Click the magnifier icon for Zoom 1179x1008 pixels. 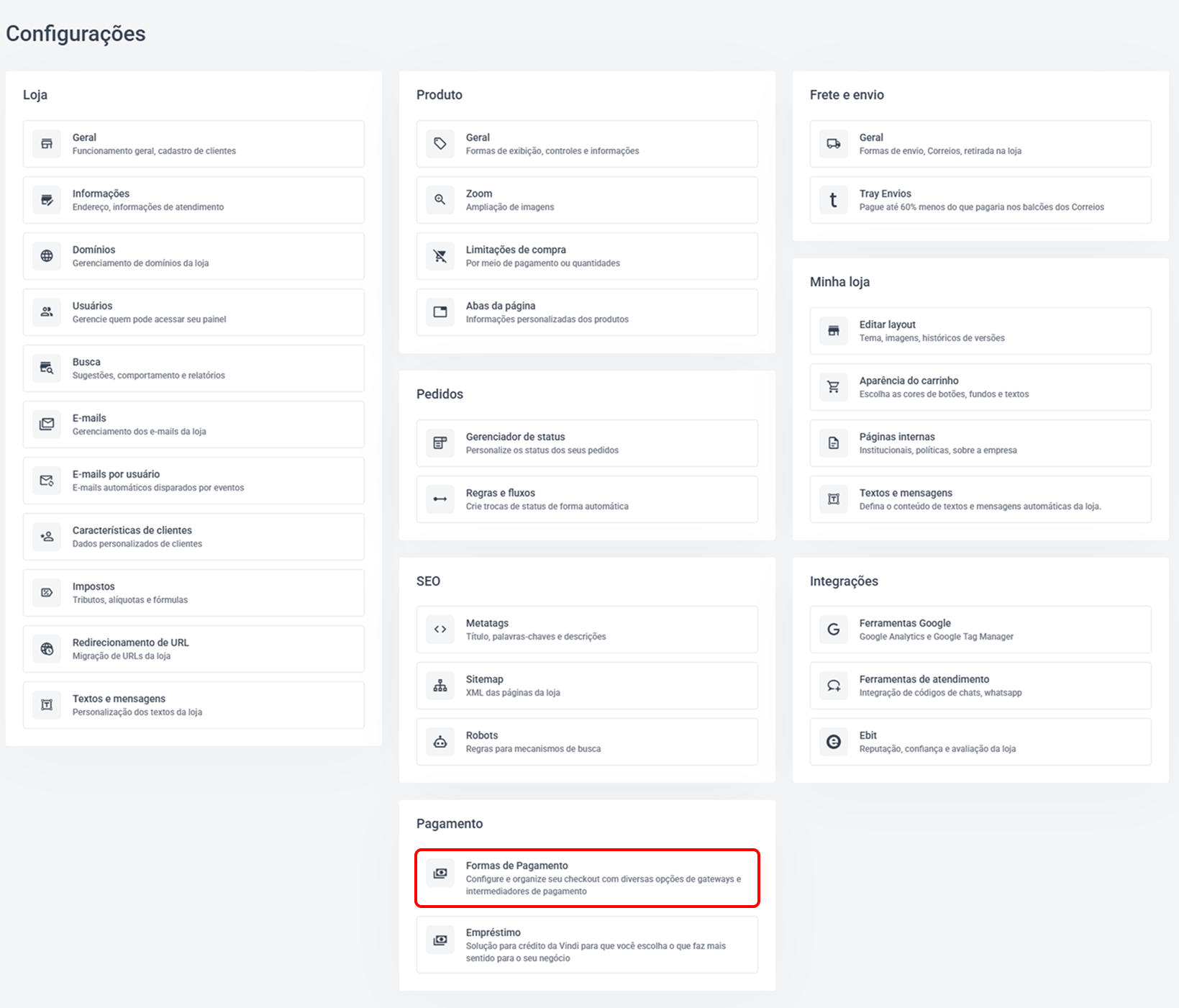[x=440, y=200]
